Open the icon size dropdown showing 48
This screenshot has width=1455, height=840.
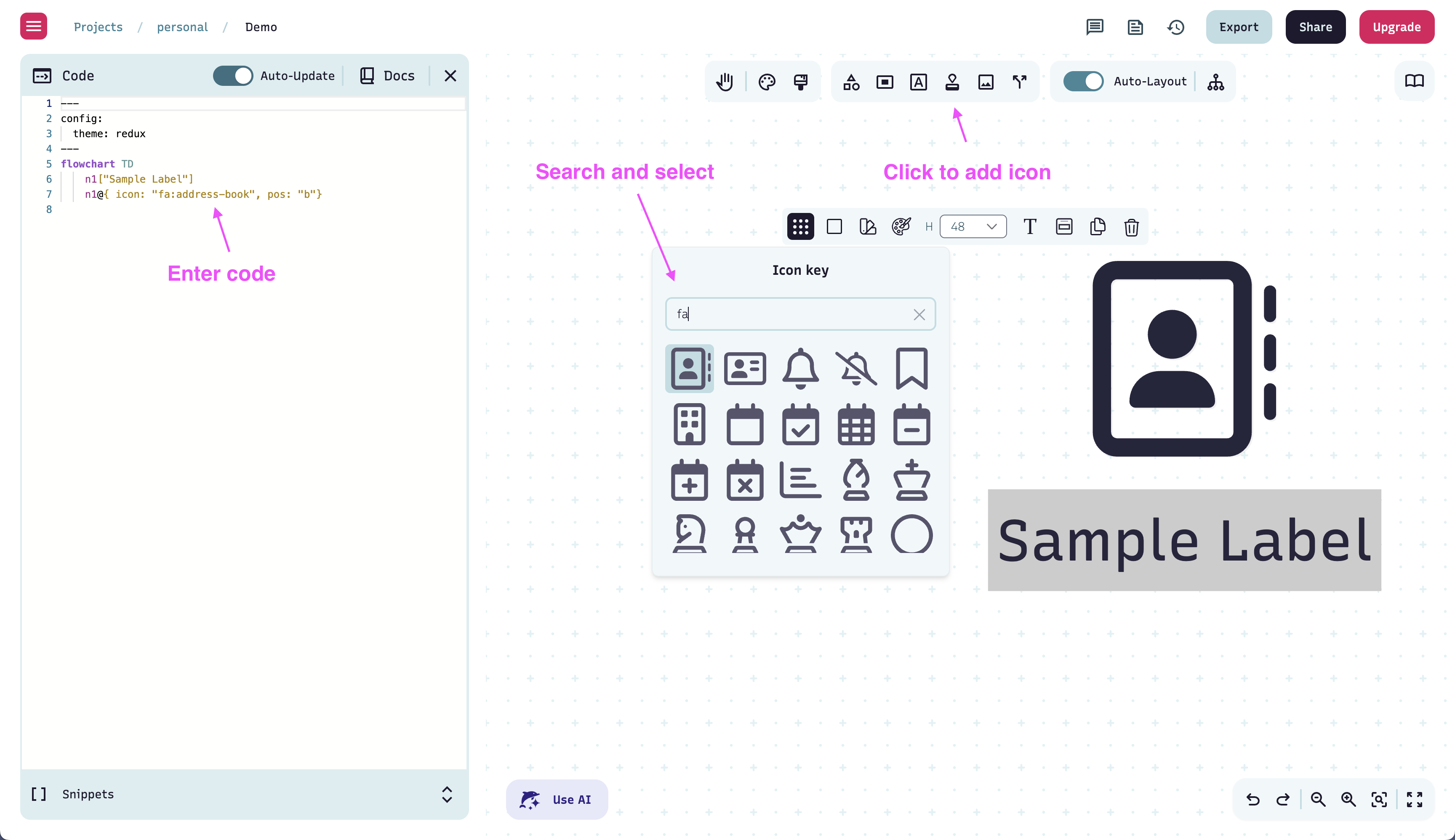[x=973, y=226]
